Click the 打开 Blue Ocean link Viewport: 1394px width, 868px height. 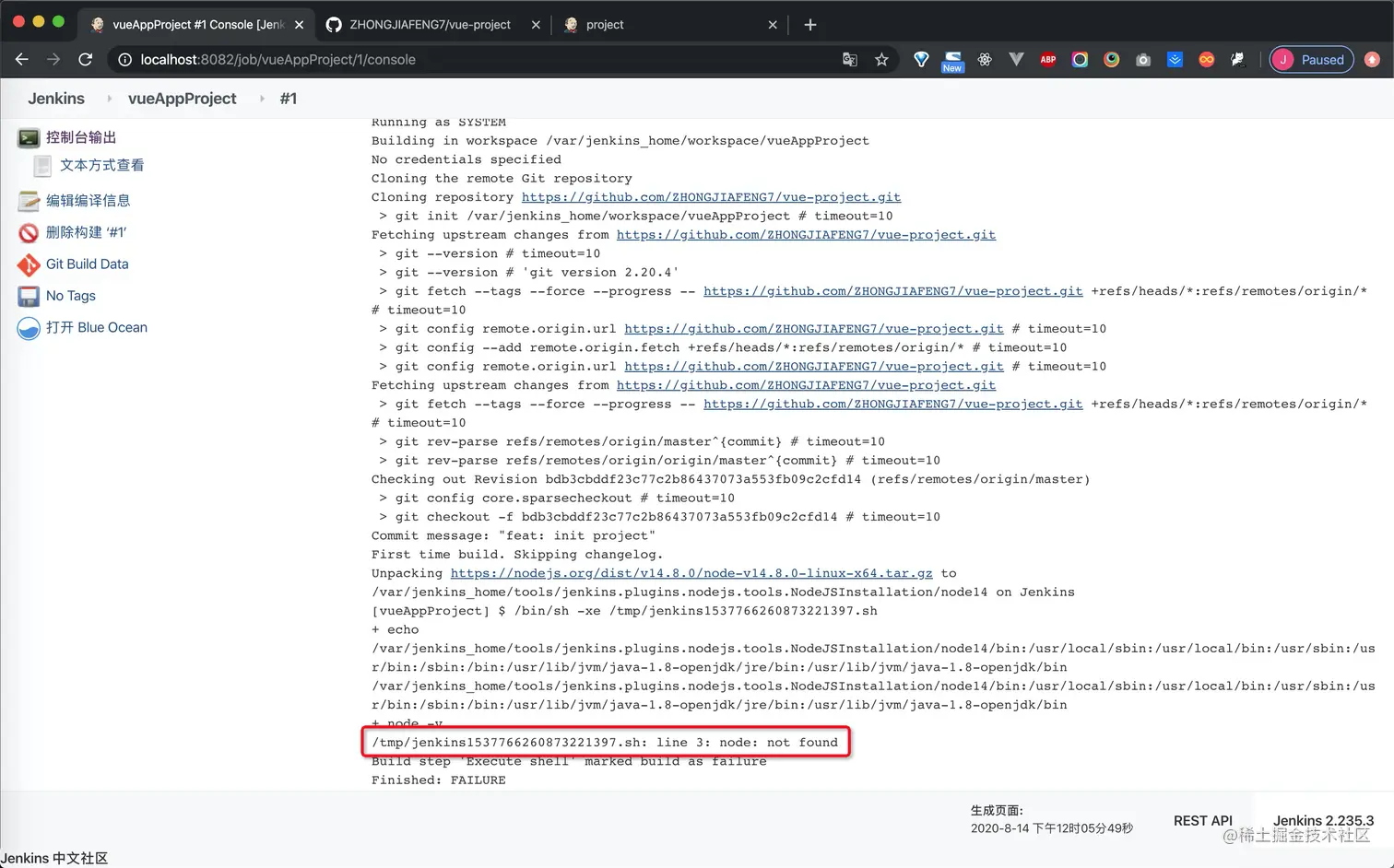pos(97,328)
